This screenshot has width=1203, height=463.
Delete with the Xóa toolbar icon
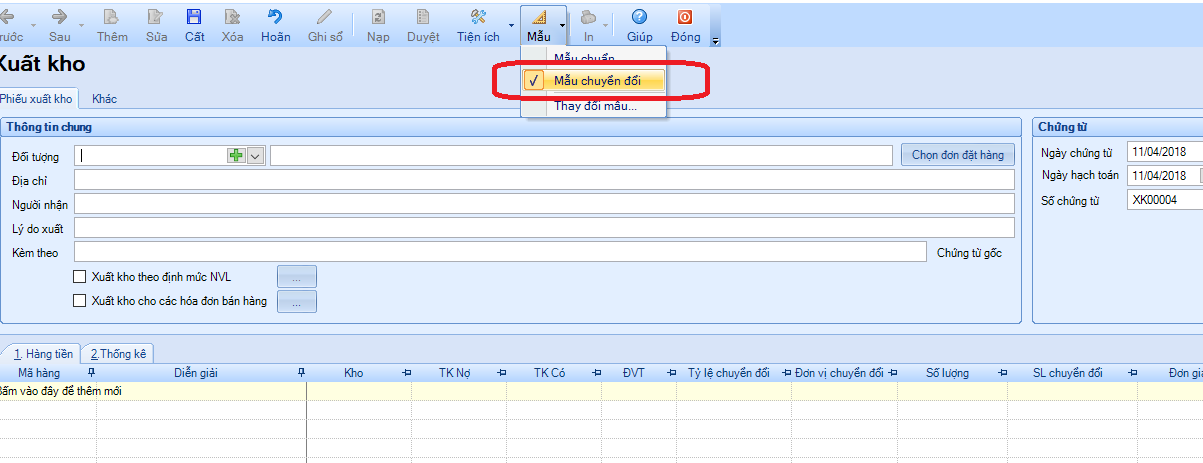[232, 17]
